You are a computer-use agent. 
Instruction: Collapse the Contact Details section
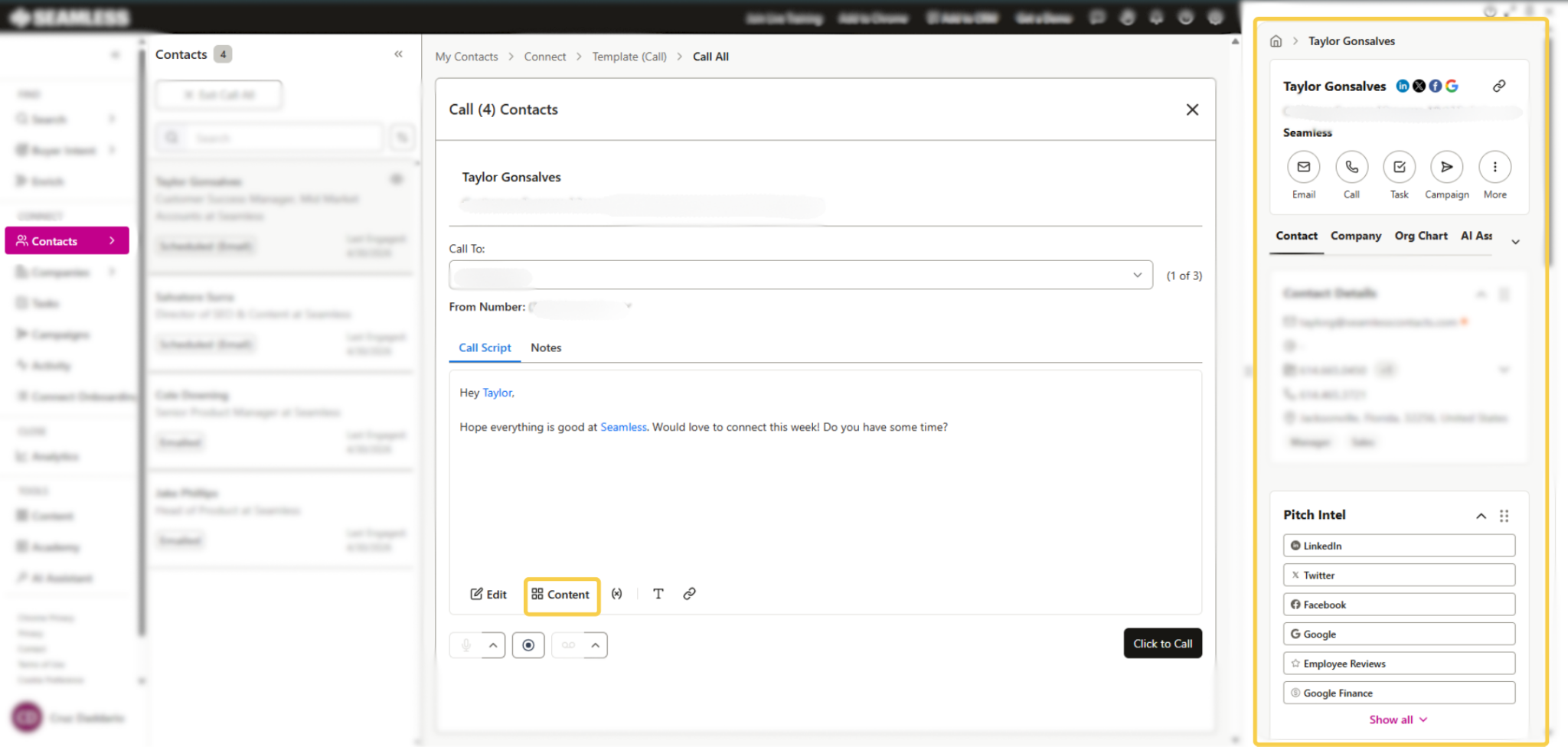(1481, 294)
